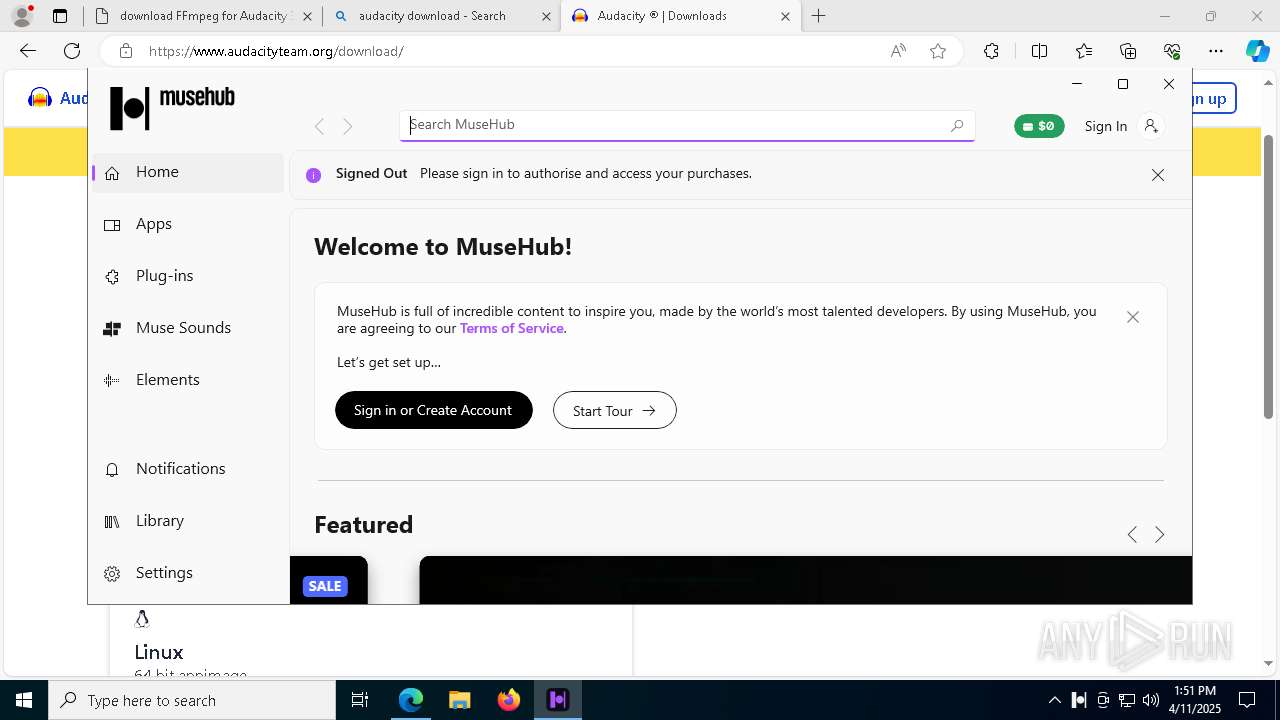Open the Plug-ins section in MuseHub
Image resolution: width=1280 pixels, height=720 pixels.
(188, 276)
